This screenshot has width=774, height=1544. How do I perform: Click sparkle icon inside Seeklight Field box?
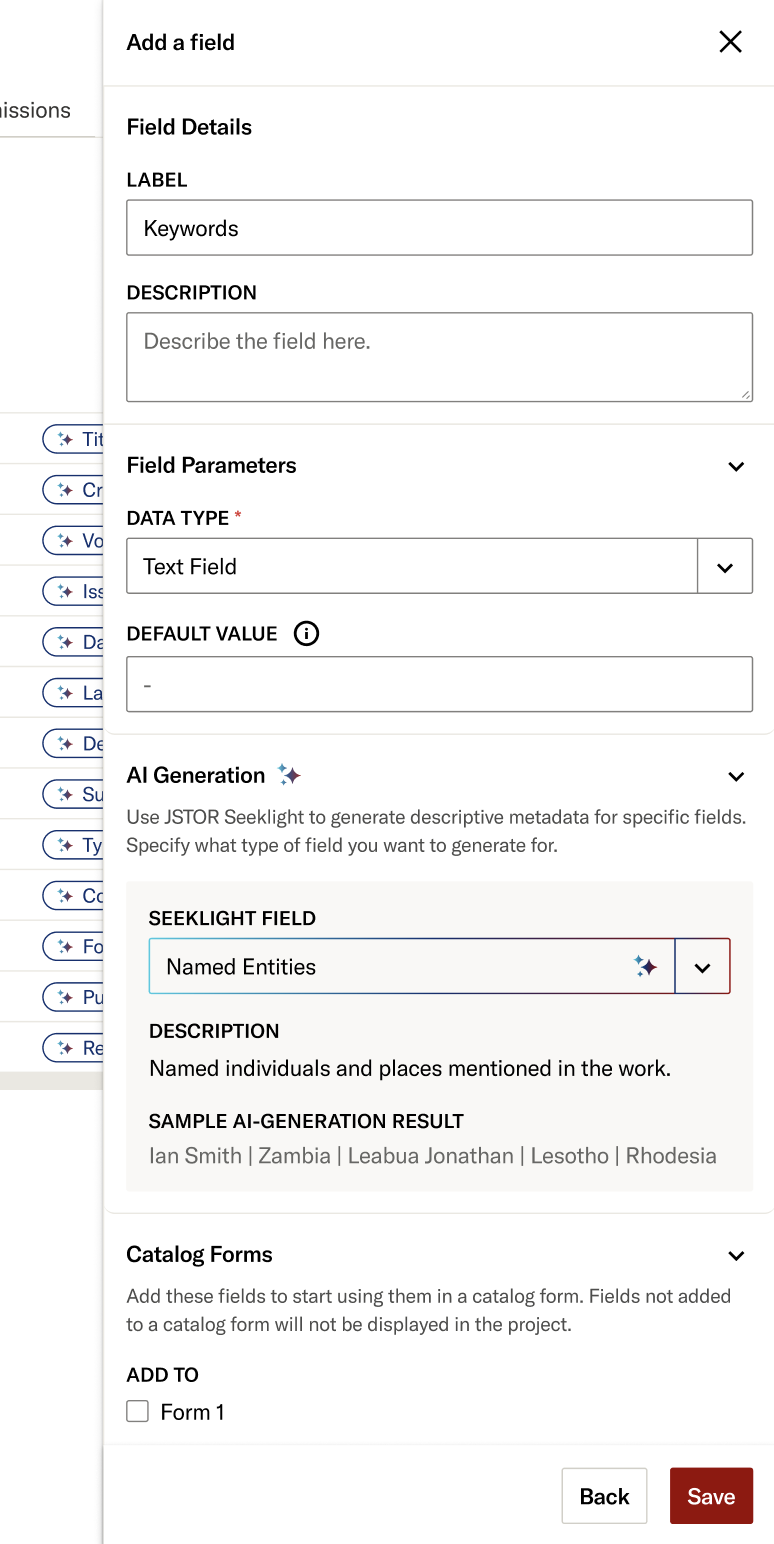click(x=646, y=966)
